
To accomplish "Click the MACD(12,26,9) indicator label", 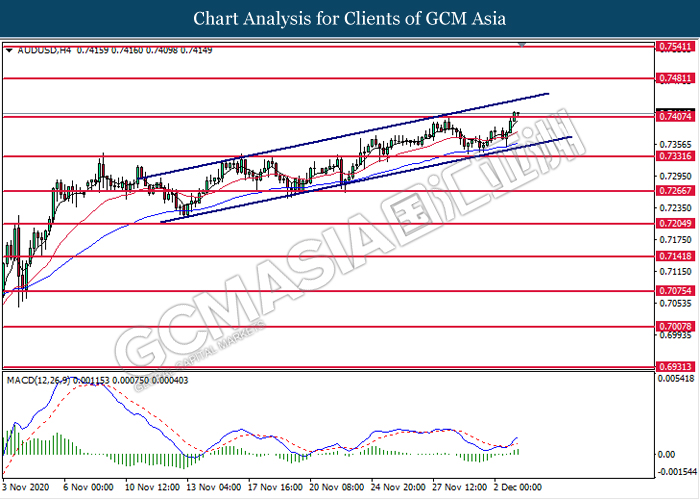I will pyautogui.click(x=38, y=380).
